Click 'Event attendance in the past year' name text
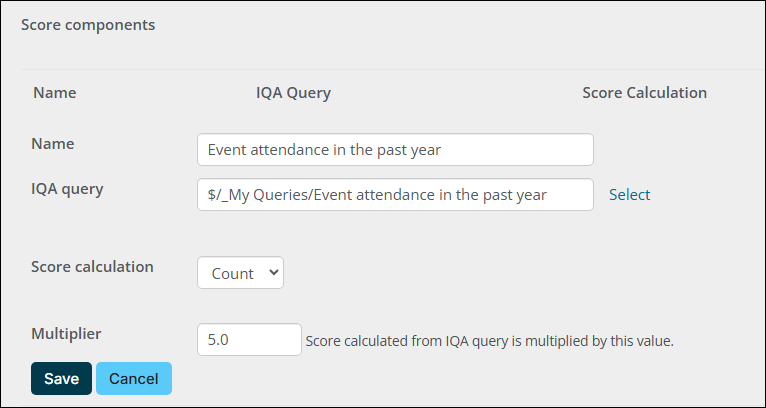Image resolution: width=766 pixels, height=408 pixels. (324, 150)
